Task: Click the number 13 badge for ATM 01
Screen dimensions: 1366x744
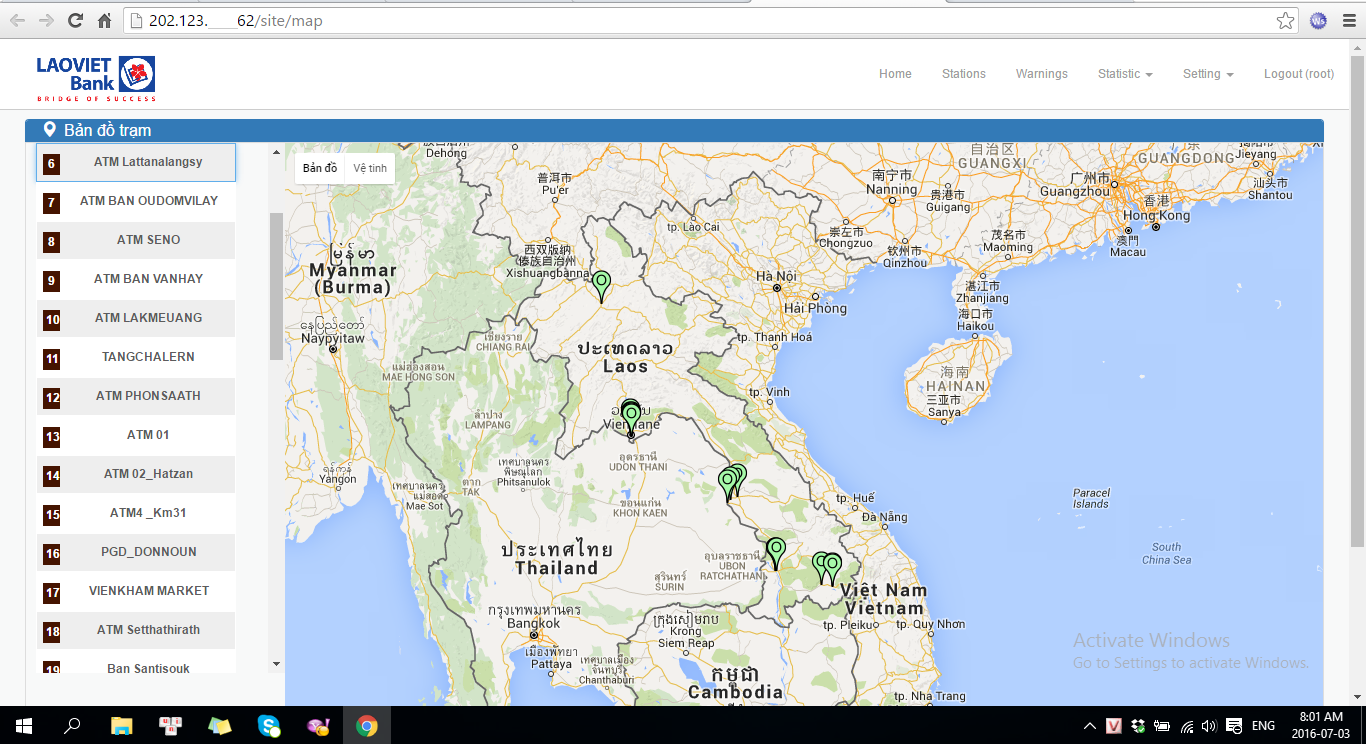Action: (52, 437)
